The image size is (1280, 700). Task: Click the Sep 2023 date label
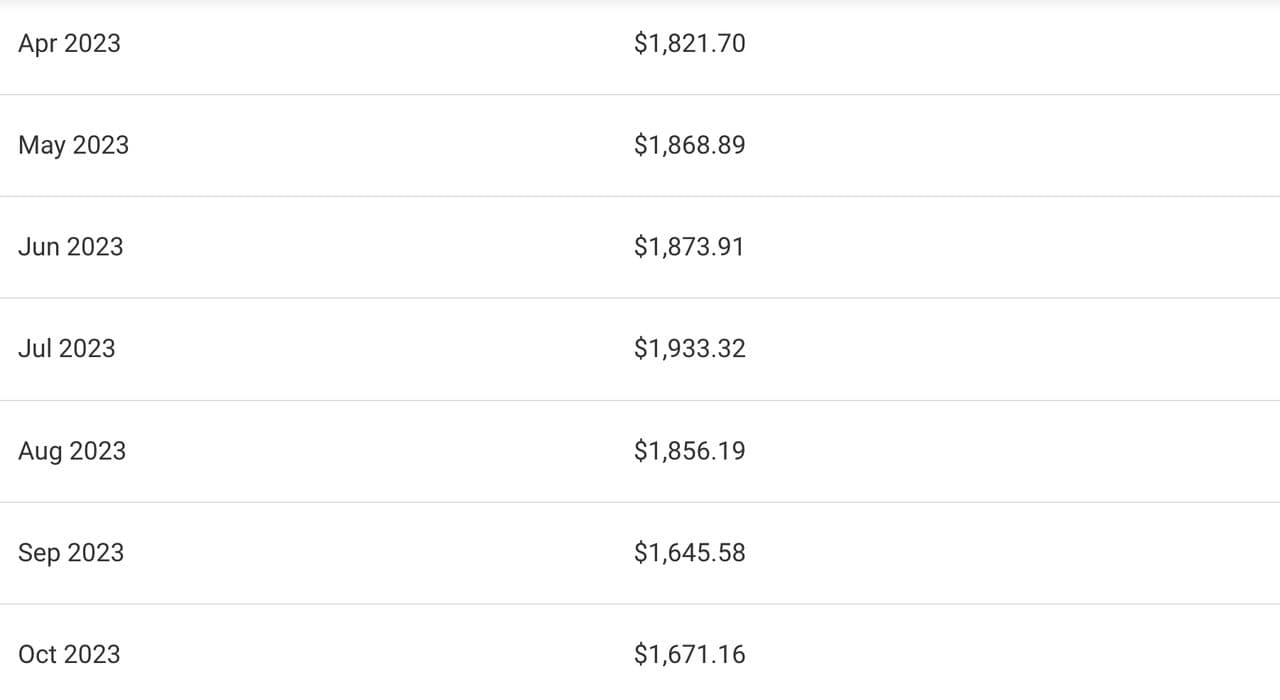[x=71, y=553]
